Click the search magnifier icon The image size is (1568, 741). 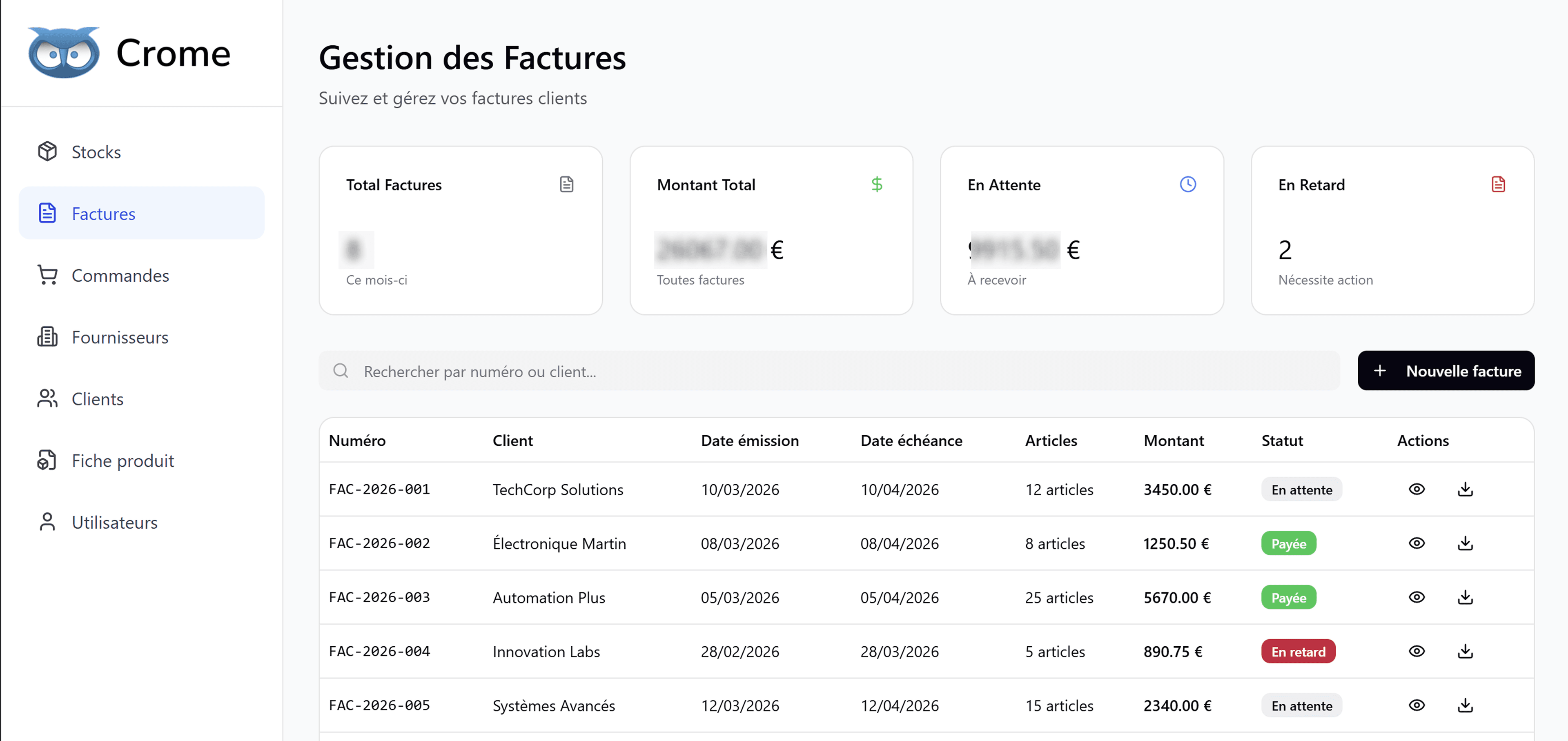coord(341,371)
